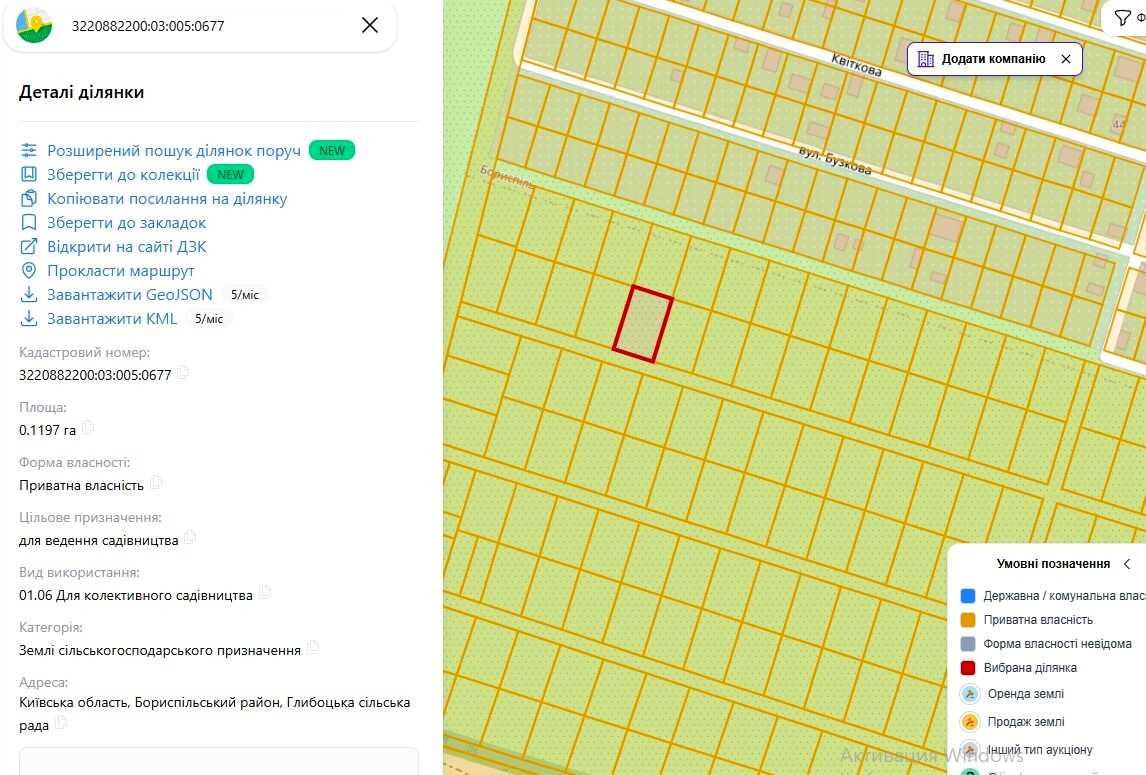The image size is (1146, 775).
Task: Copy the link to the parcel
Action: pos(167,199)
